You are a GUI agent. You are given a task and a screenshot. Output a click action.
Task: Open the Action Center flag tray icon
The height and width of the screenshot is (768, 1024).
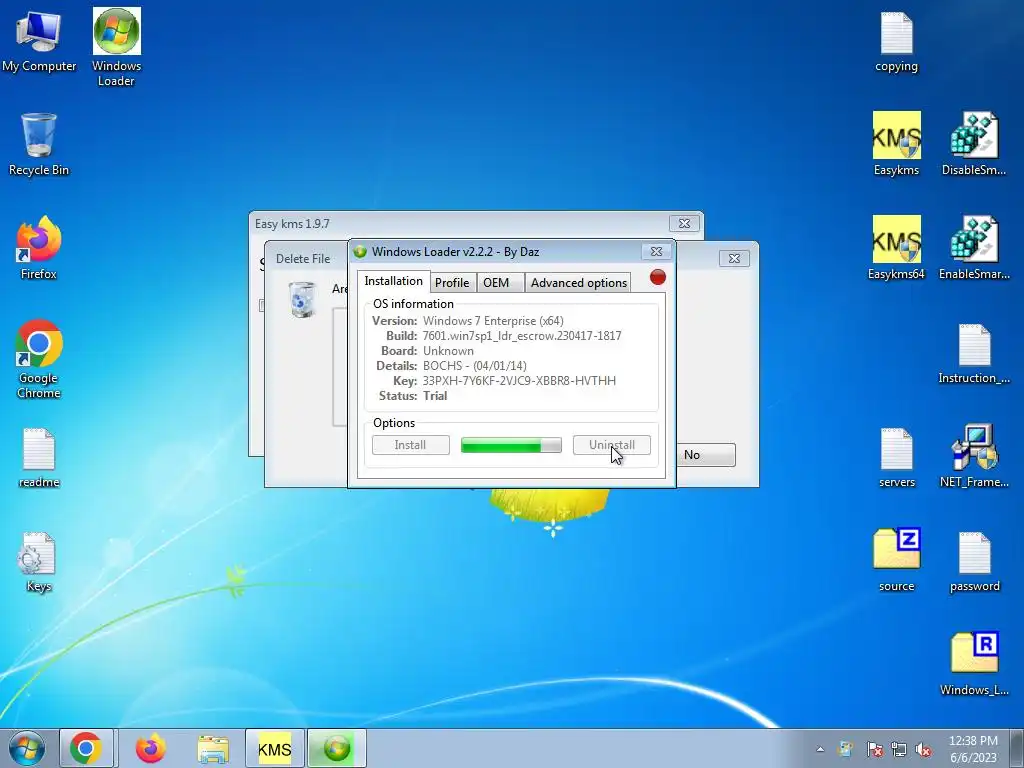[x=874, y=749]
